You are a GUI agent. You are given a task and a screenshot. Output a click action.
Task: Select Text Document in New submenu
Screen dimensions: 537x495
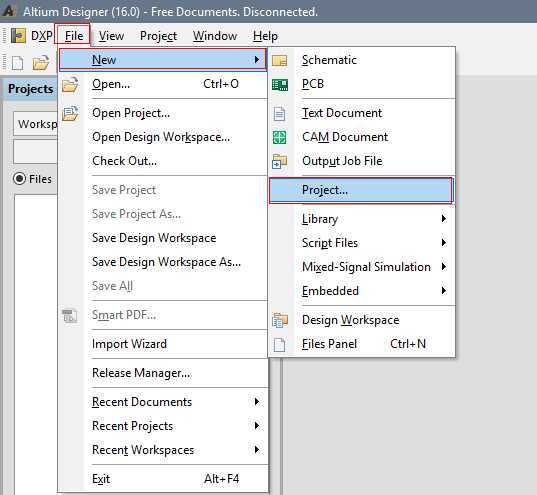pyautogui.click(x=362, y=113)
